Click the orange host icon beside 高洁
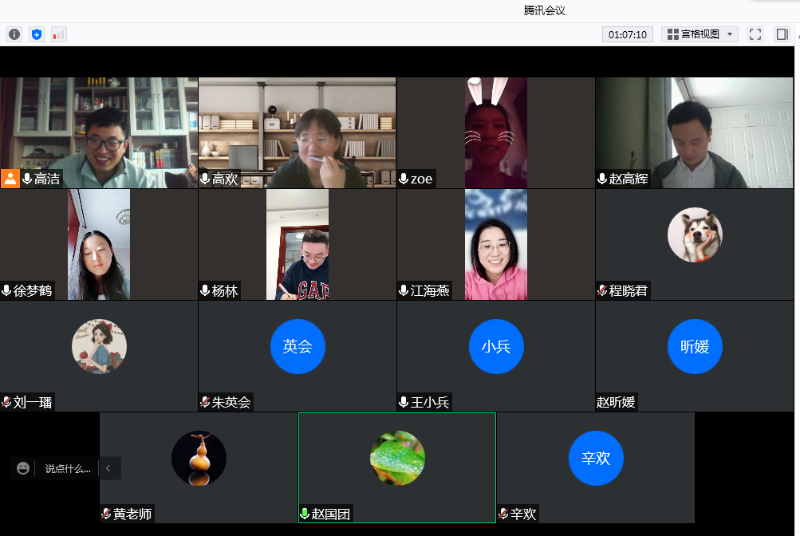The width and height of the screenshot is (800, 536). coord(10,178)
